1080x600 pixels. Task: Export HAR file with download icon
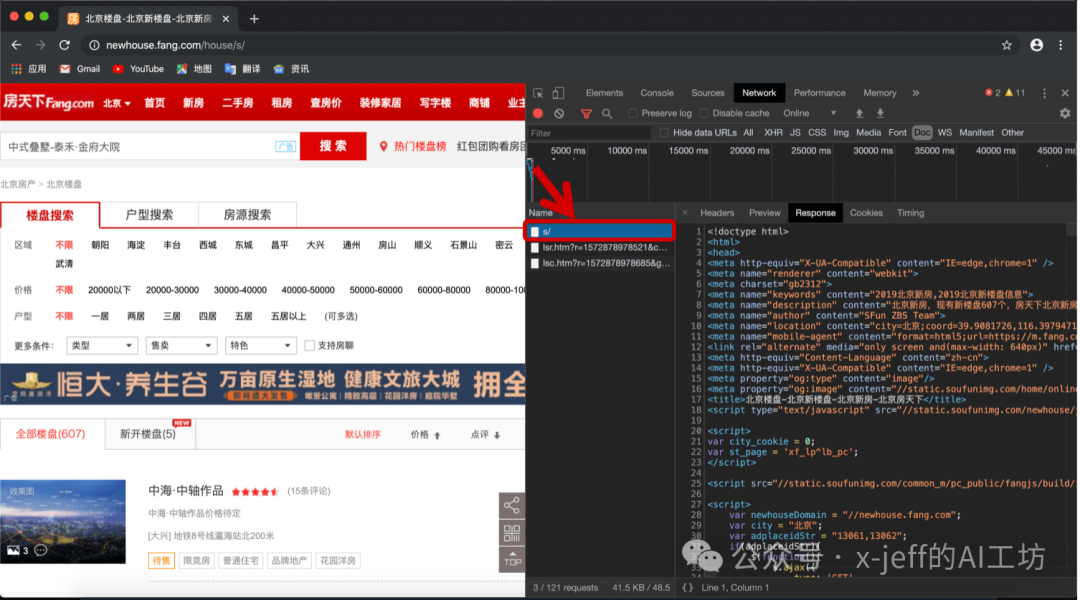tap(880, 113)
